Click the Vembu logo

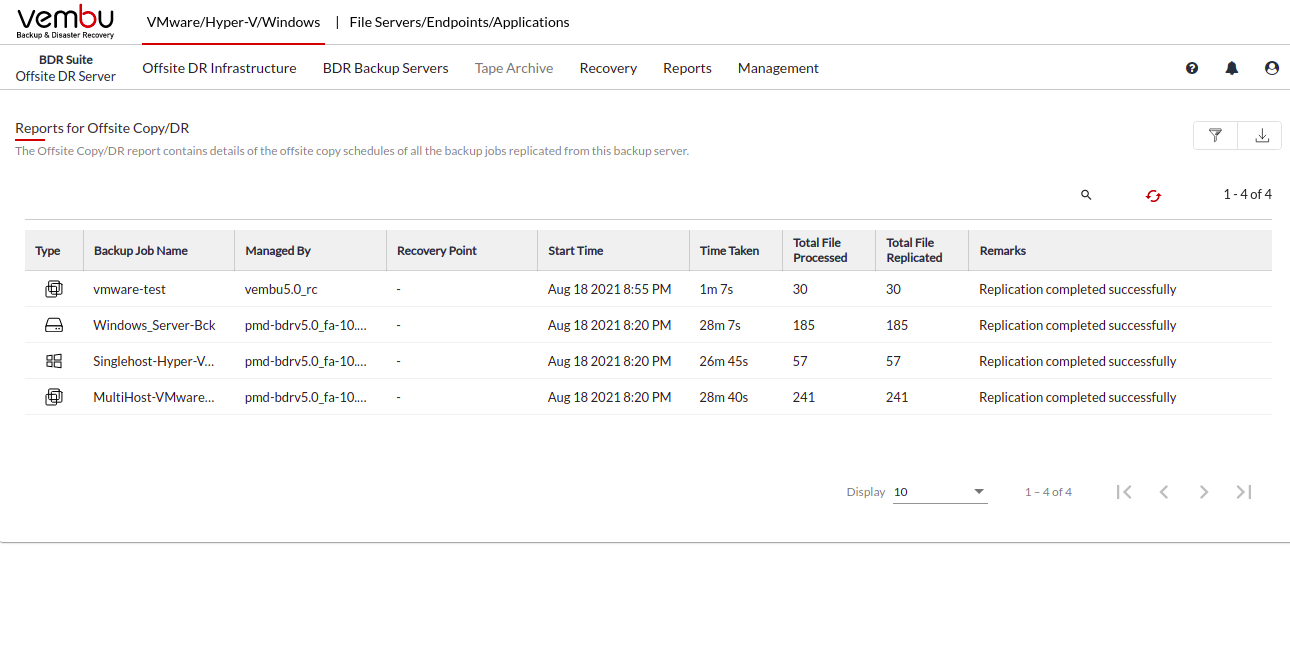(x=66, y=21)
